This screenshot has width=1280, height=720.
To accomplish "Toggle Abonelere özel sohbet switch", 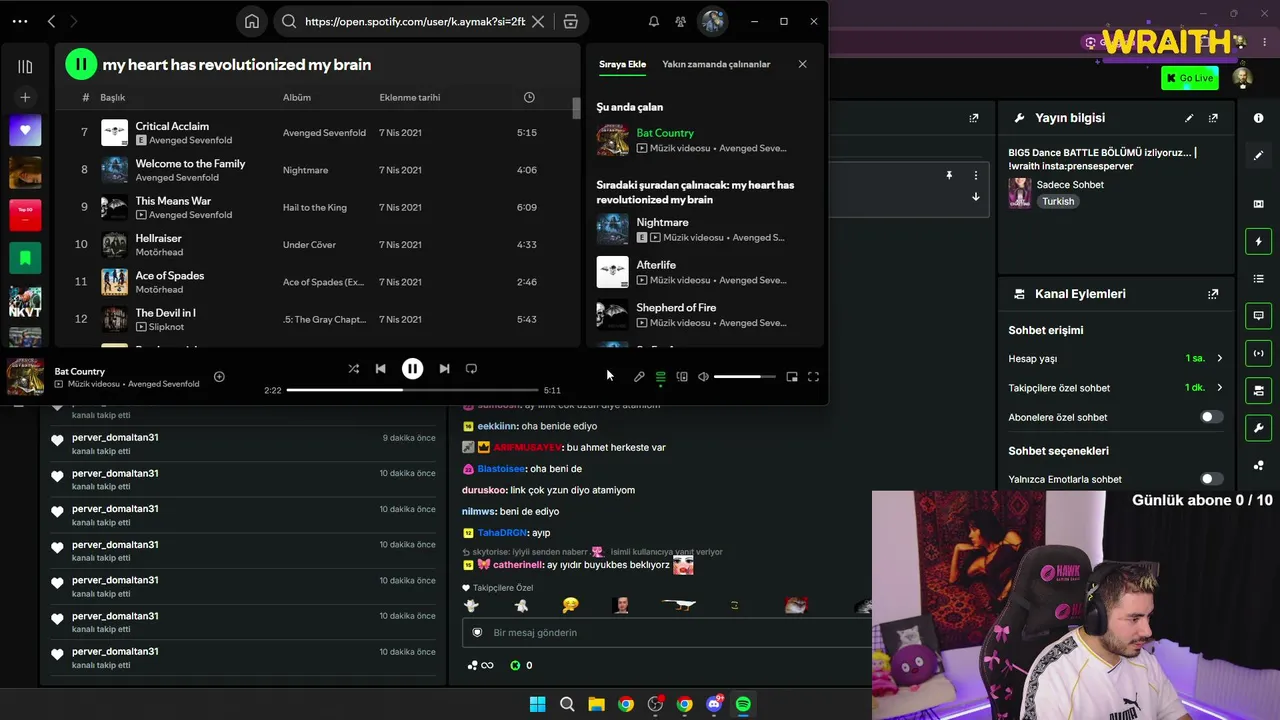I will point(1211,417).
